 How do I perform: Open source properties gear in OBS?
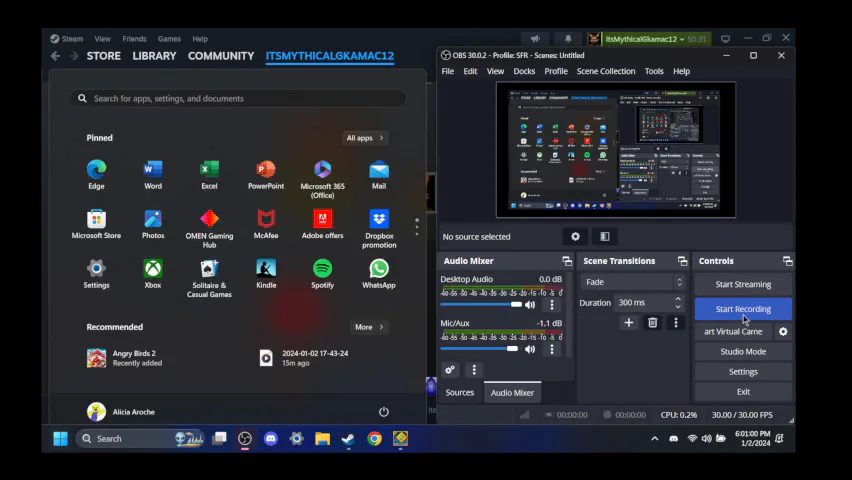click(x=575, y=236)
